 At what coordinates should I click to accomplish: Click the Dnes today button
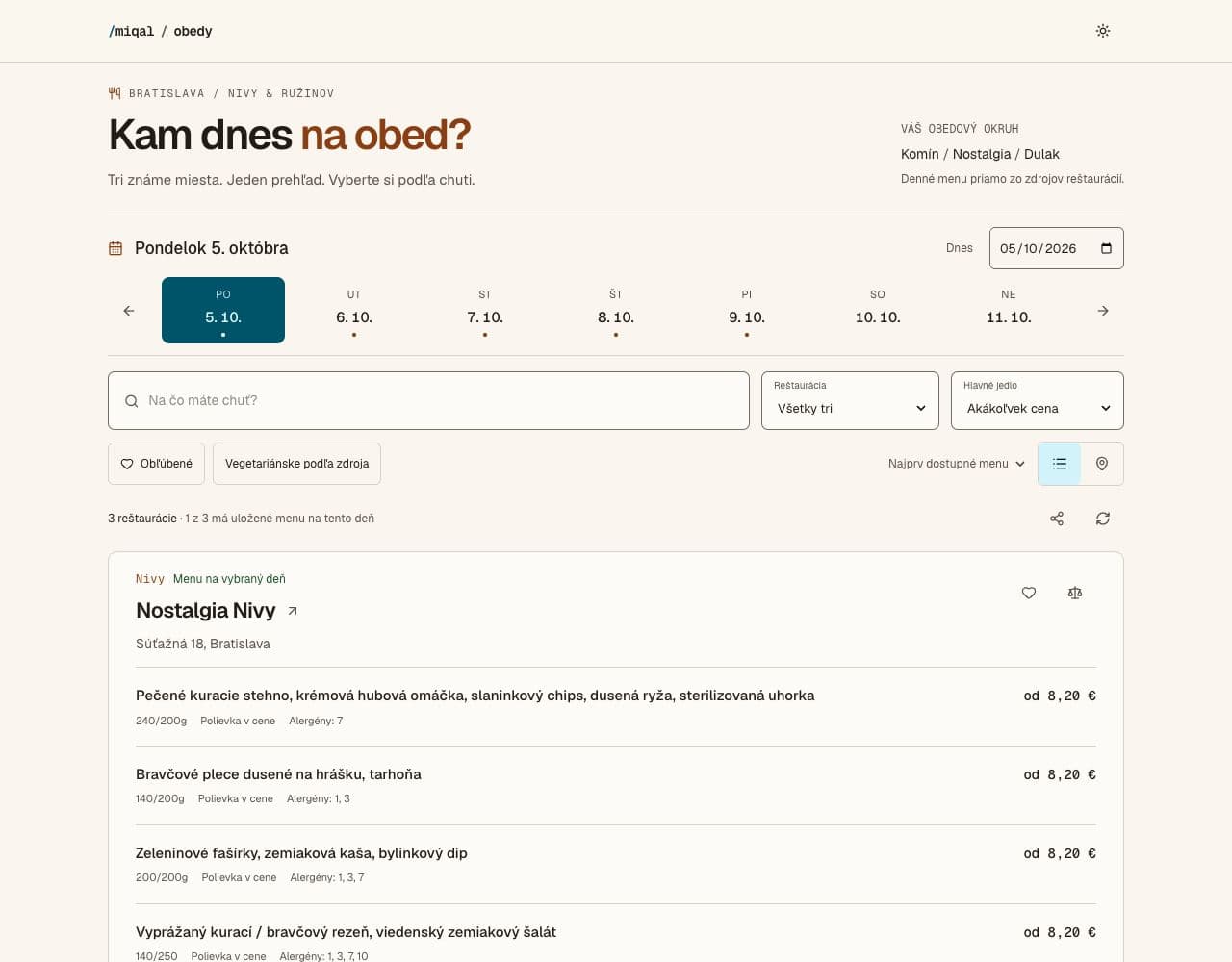pyautogui.click(x=960, y=248)
